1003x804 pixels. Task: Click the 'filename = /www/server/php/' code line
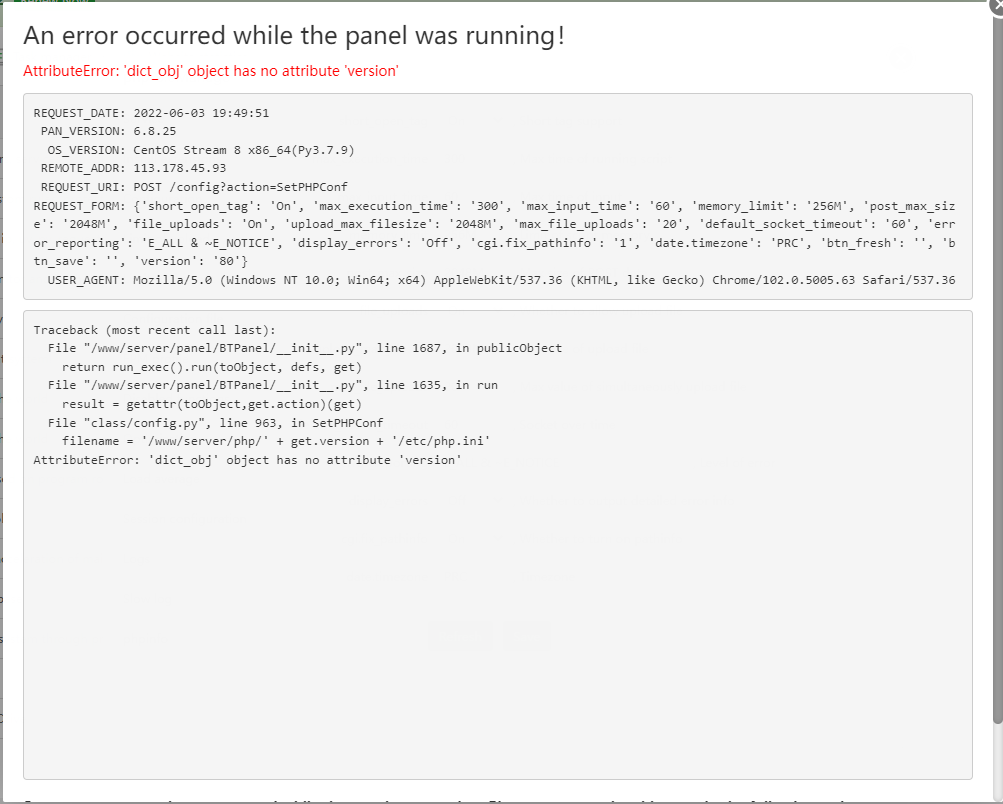pos(275,441)
